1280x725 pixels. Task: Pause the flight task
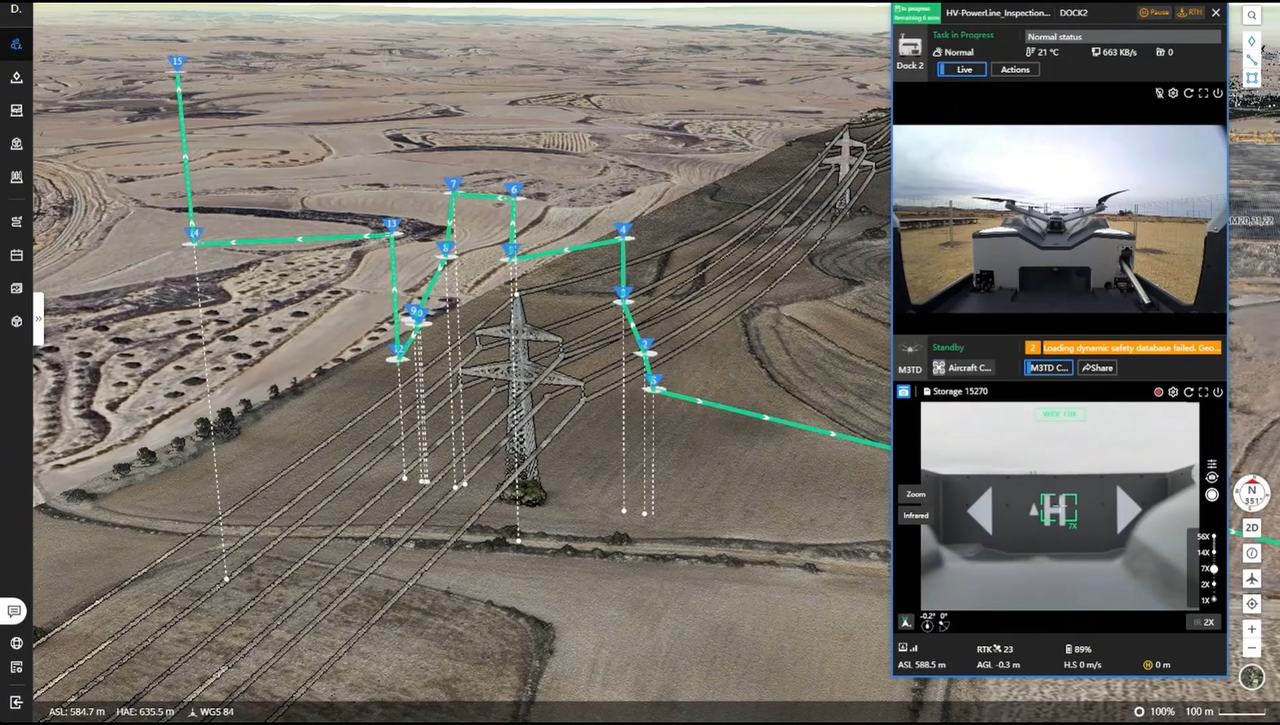[1154, 13]
